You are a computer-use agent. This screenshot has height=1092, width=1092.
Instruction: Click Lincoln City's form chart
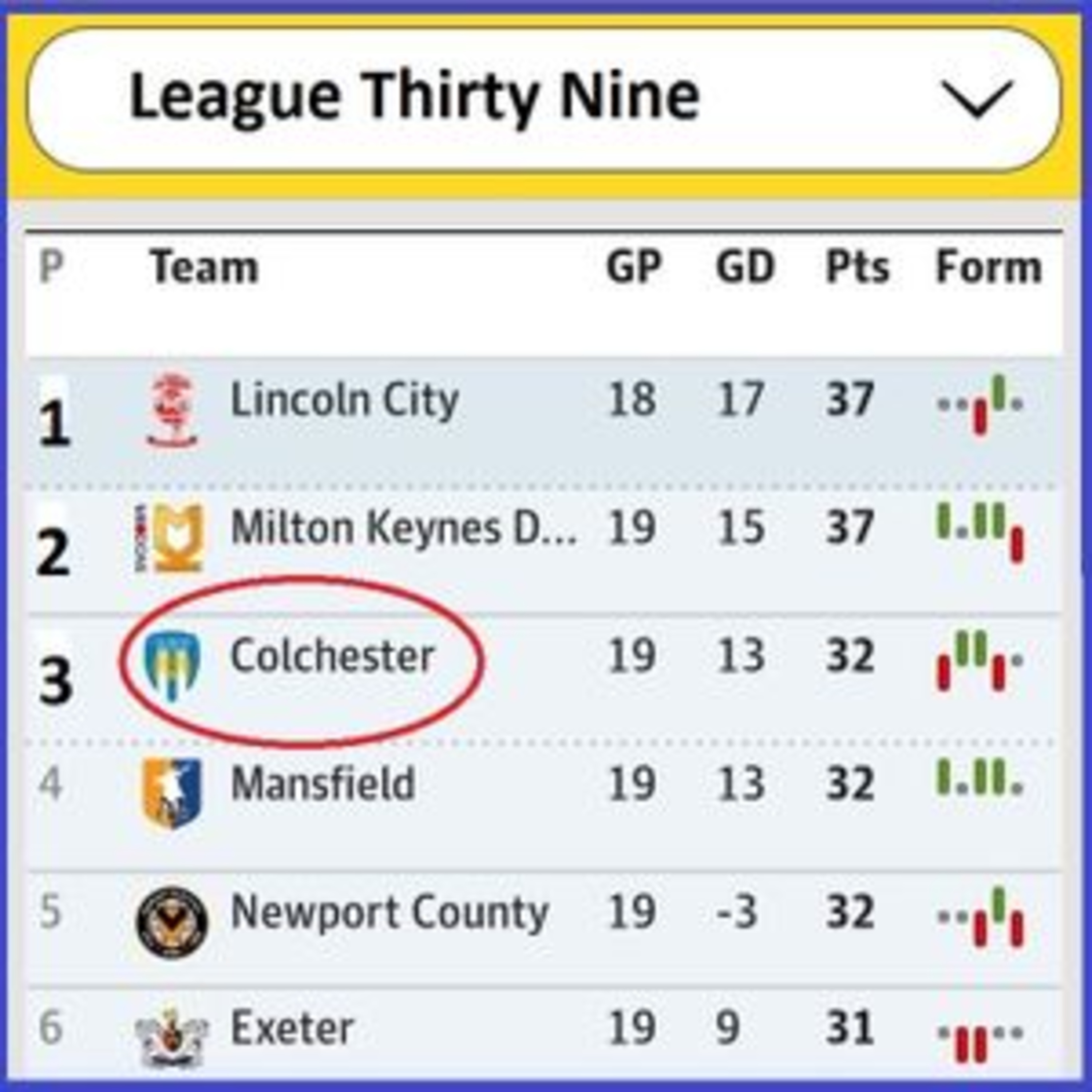coord(980,405)
